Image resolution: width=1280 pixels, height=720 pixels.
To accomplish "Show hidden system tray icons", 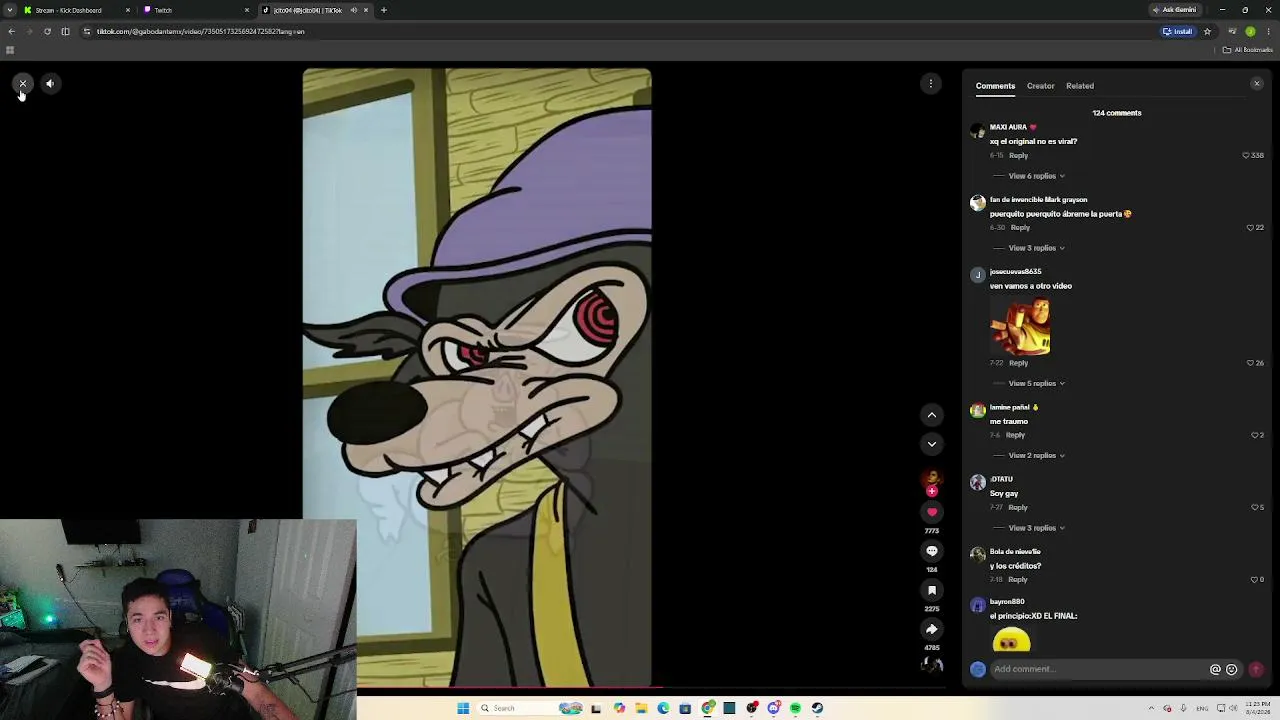I will point(1152,708).
